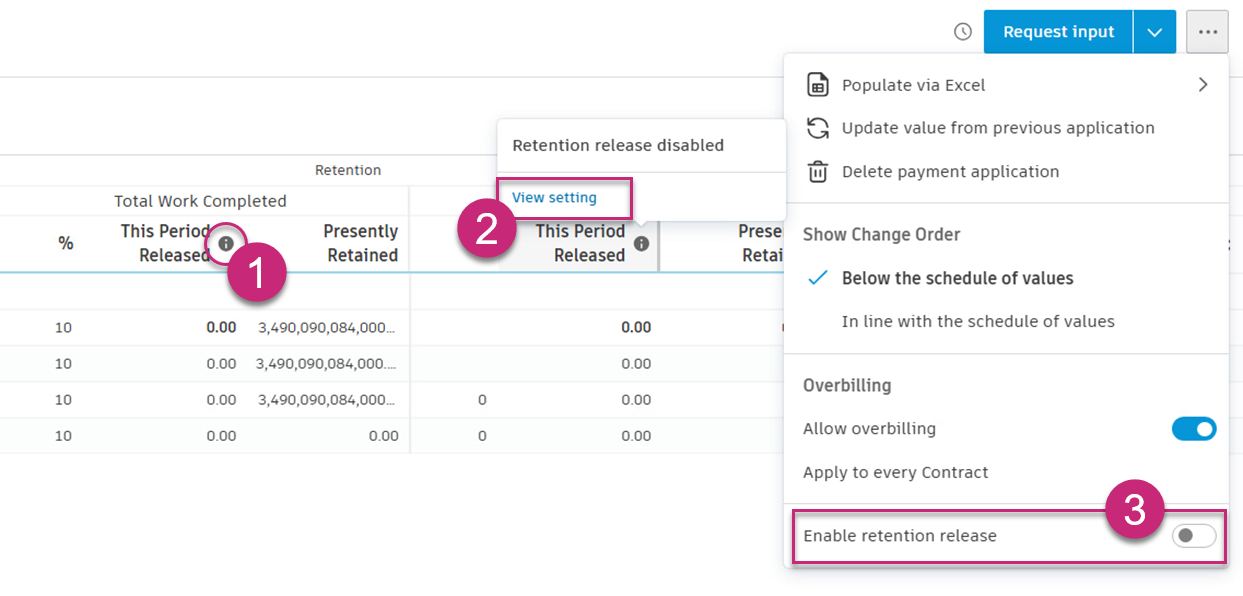This screenshot has width=1243, height=596.
Task: Click the checkmark next to Below the schedule
Action: pos(818,278)
